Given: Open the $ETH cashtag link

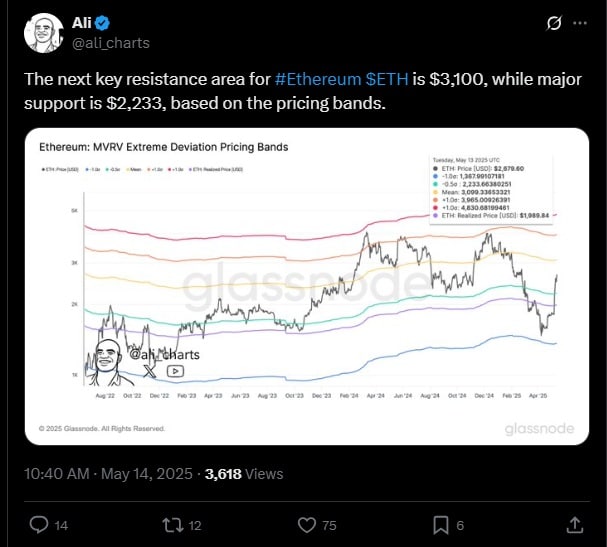Looking at the screenshot, I should (387, 79).
